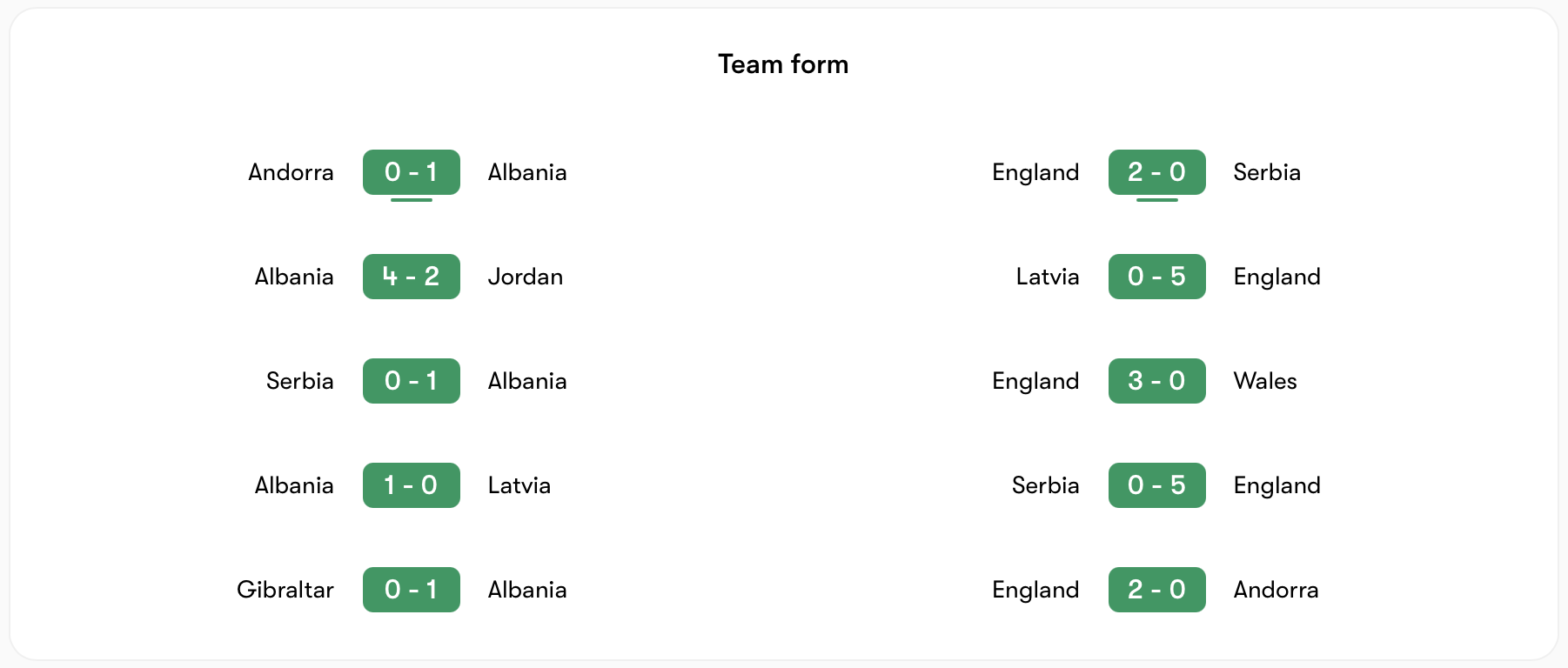
Task: Click the Albania 4 - 2 Jordan score
Action: click(411, 277)
